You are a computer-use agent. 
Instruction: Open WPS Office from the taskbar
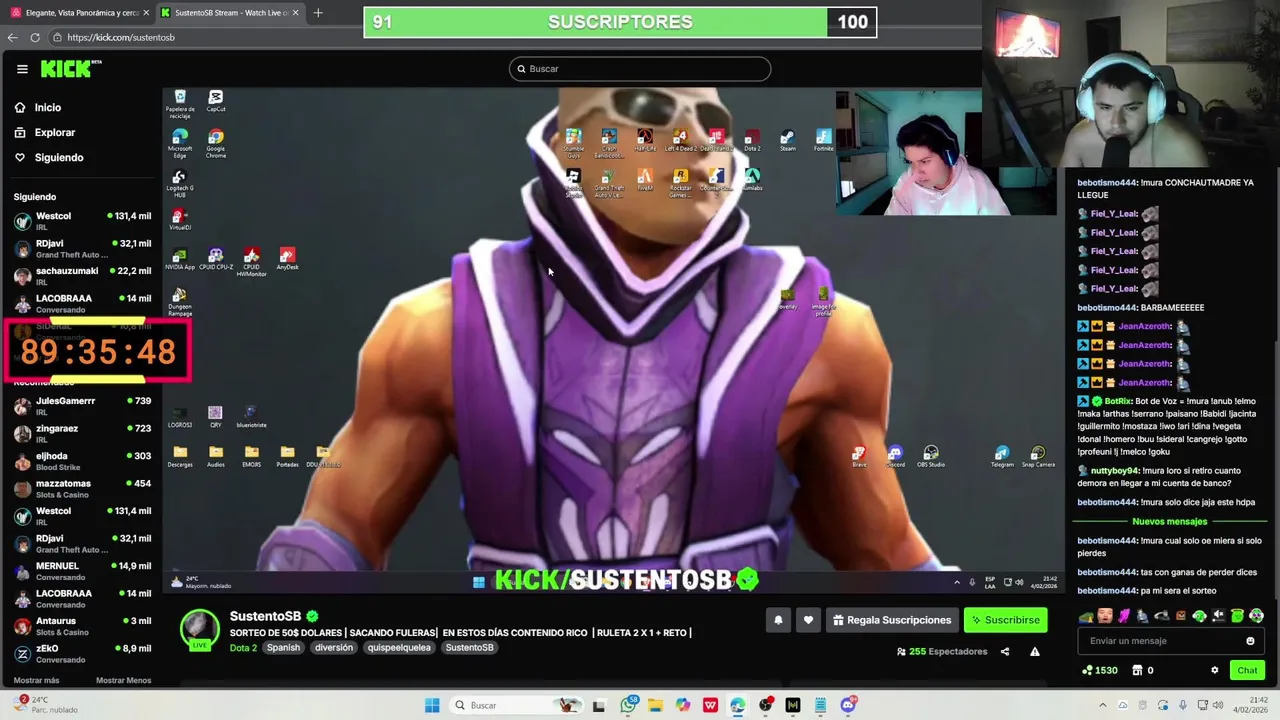coord(710,705)
